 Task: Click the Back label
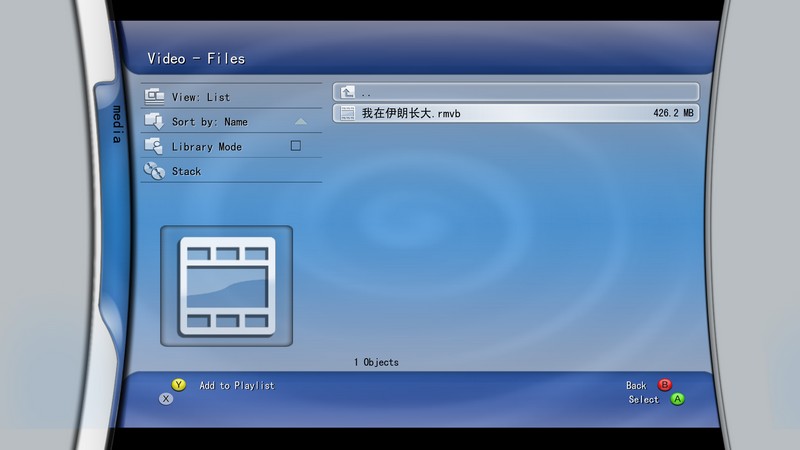pyautogui.click(x=636, y=385)
